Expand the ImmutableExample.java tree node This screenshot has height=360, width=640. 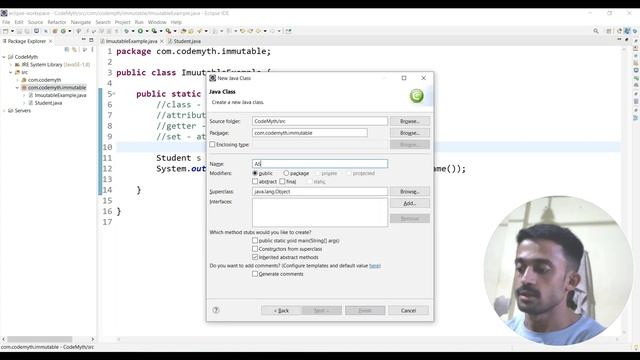(x=24, y=96)
